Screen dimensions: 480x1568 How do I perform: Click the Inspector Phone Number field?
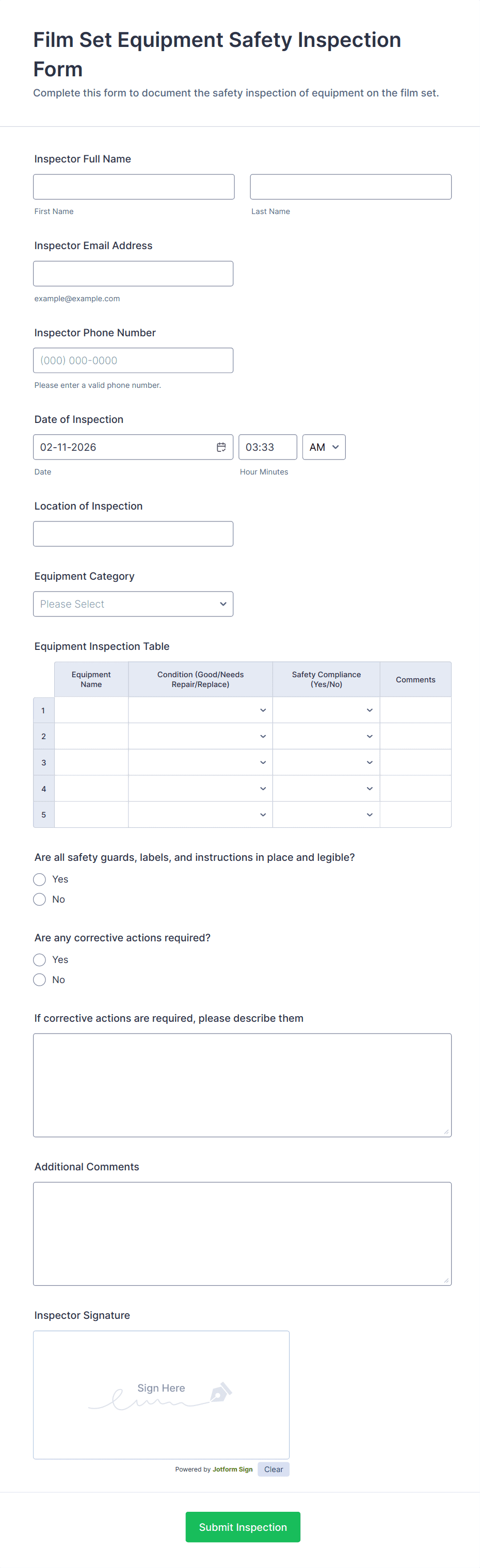click(133, 361)
